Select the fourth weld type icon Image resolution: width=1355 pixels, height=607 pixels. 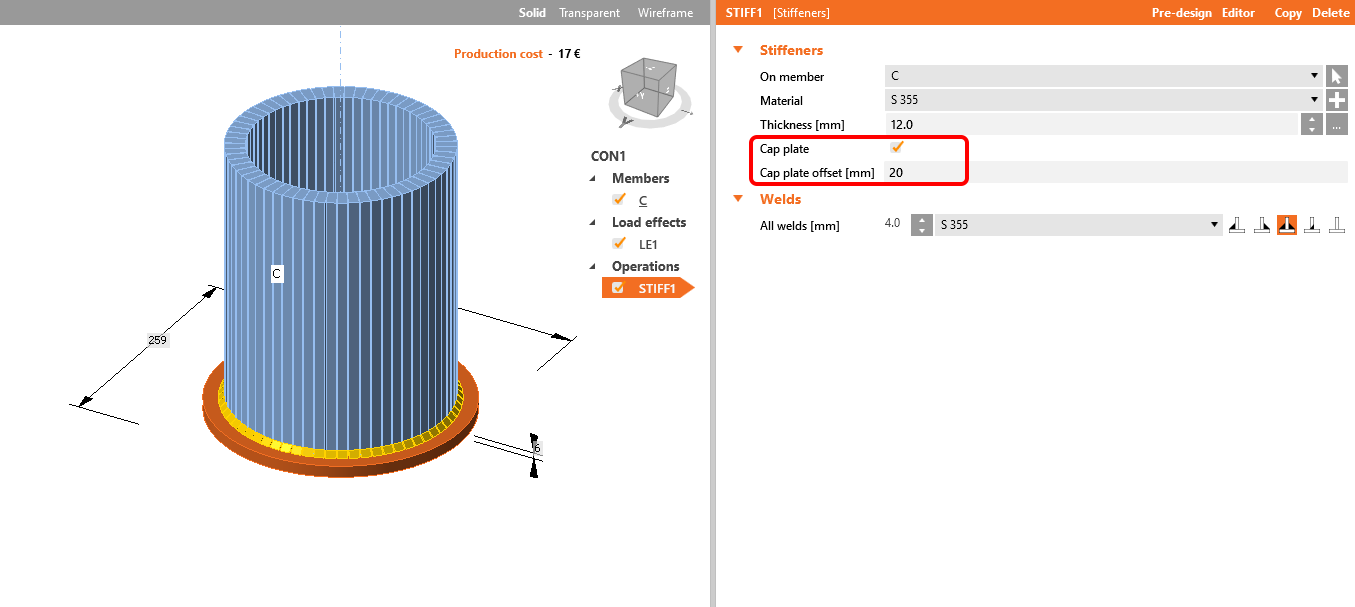[1312, 225]
